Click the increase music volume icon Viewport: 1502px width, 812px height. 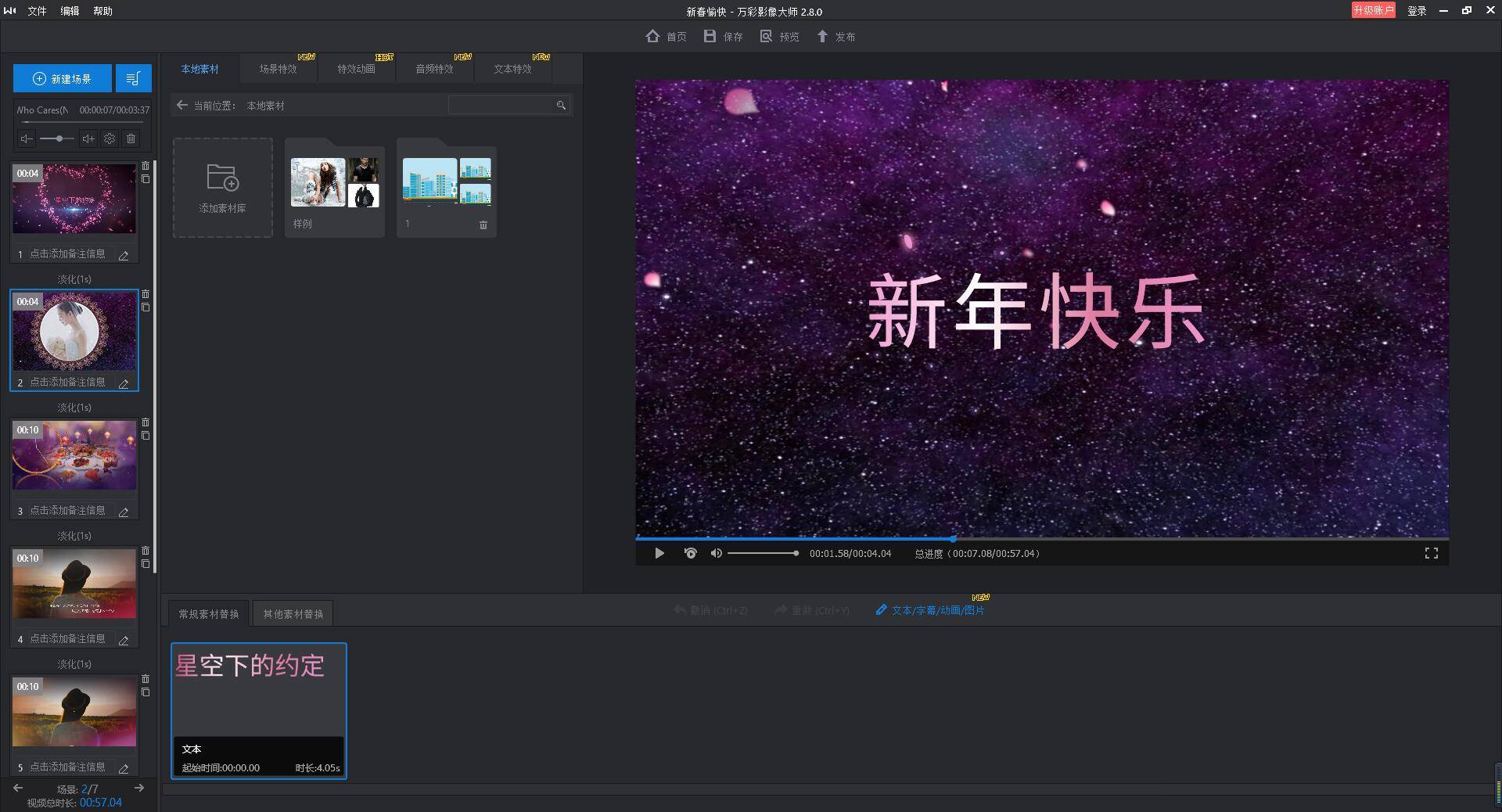pyautogui.click(x=88, y=138)
